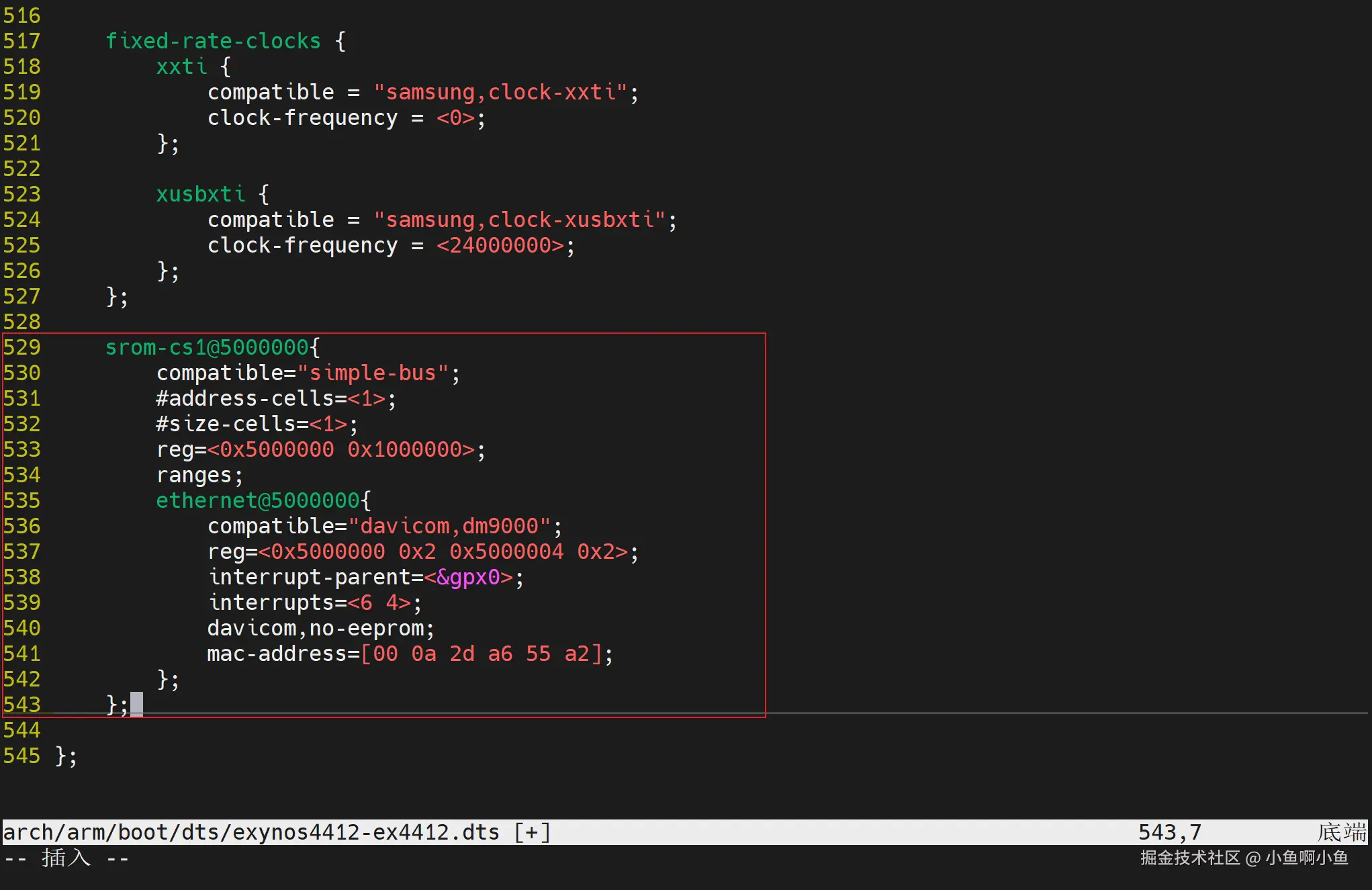The image size is (1372, 890).
Task: Click the ethernet@5000000 node label
Action: click(258, 500)
